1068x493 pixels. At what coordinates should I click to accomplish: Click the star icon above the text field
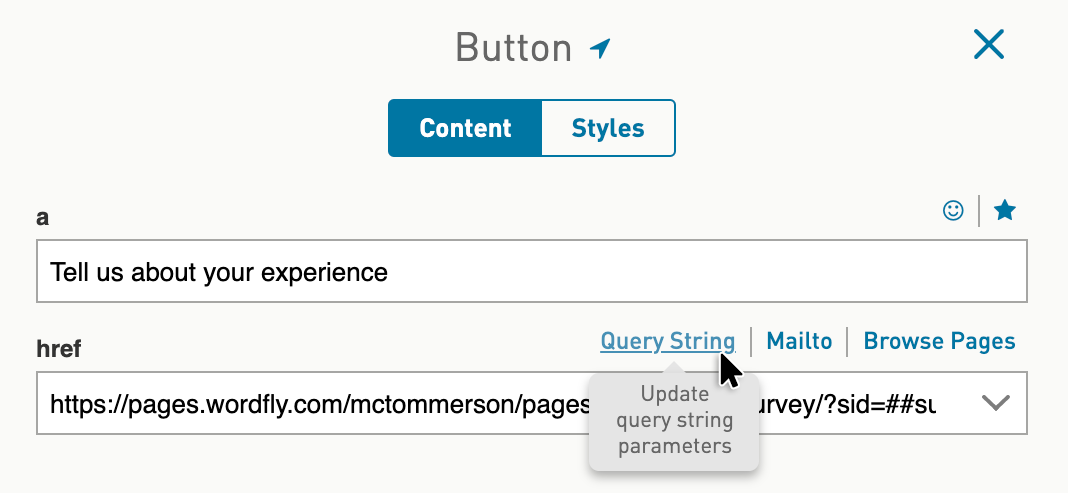[x=1005, y=210]
